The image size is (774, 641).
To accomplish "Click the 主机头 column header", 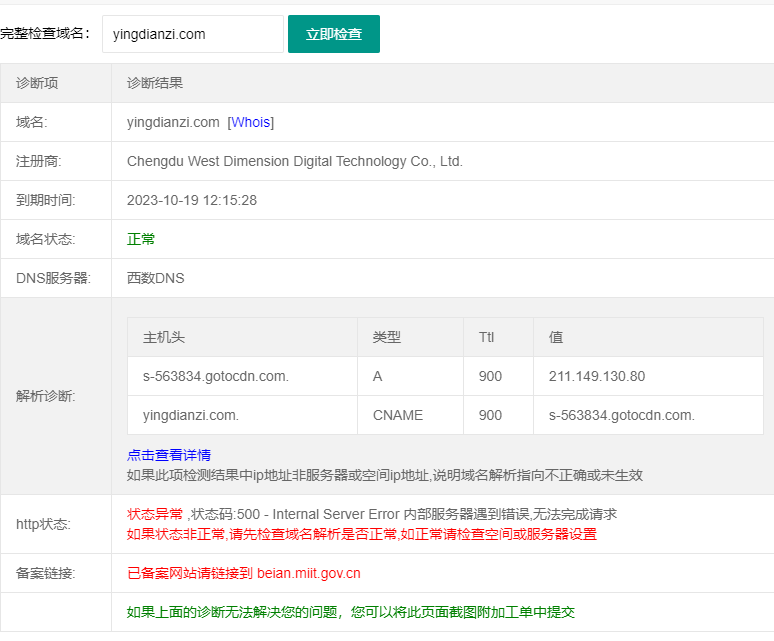I will pyautogui.click(x=164, y=337).
